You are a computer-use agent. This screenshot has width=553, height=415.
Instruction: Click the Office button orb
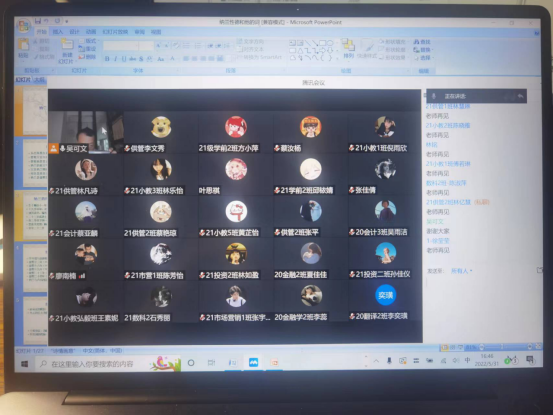pyautogui.click(x=24, y=25)
